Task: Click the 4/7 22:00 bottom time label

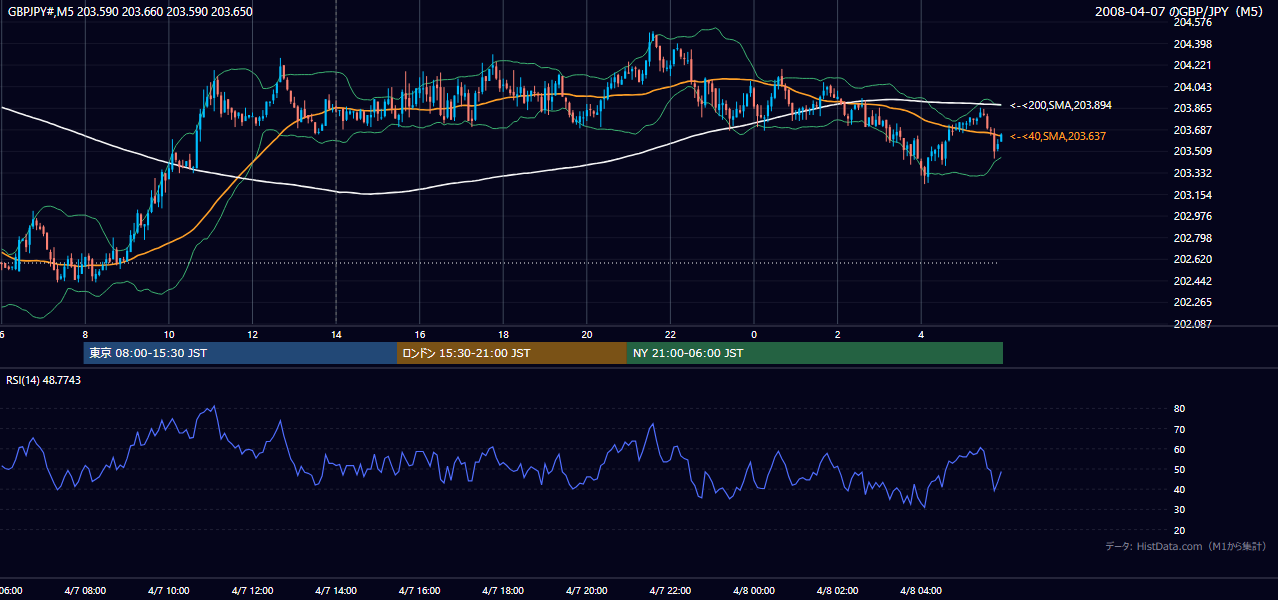Action: point(671,591)
